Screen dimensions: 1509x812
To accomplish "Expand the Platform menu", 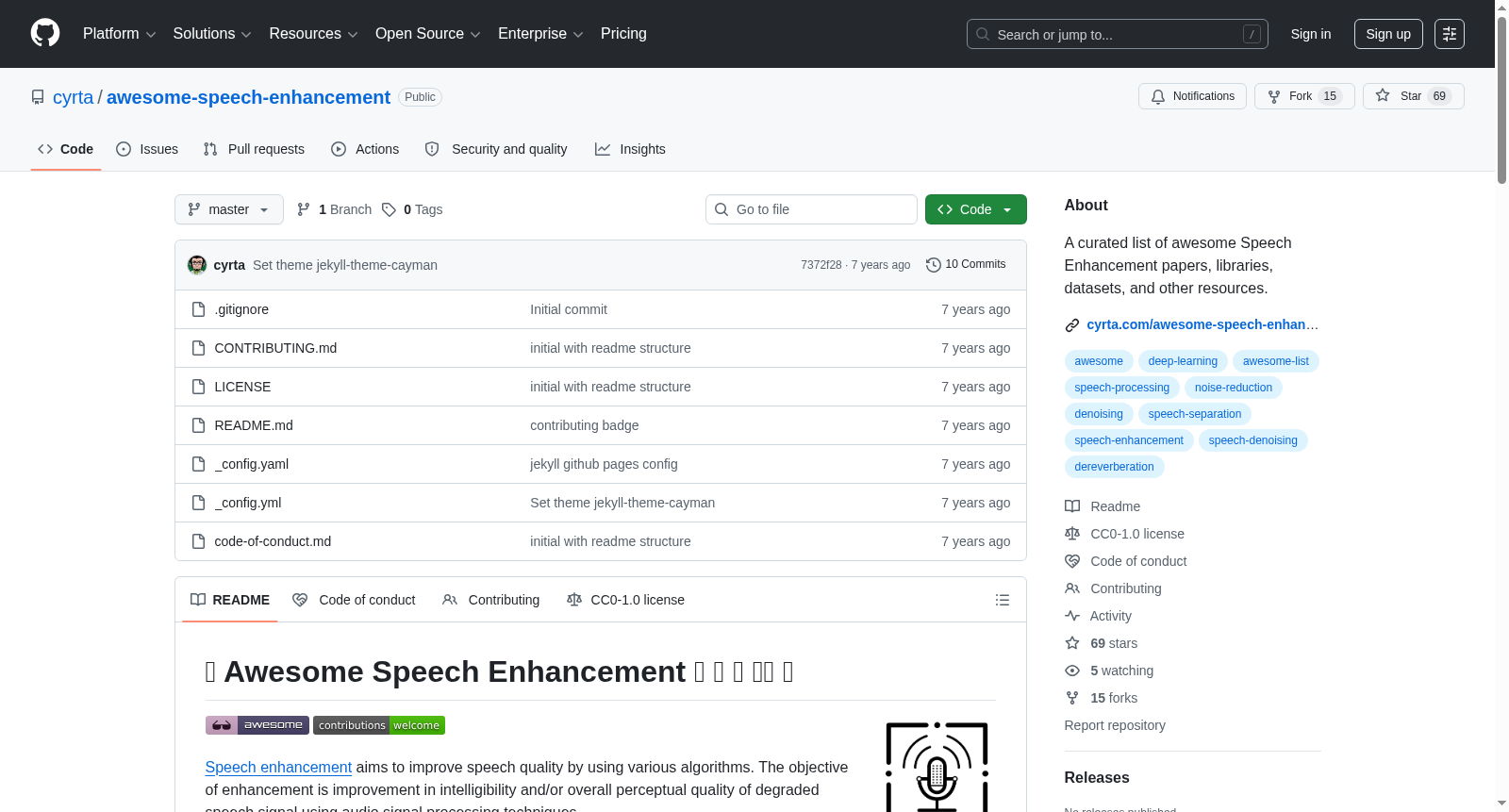I will pos(120,34).
